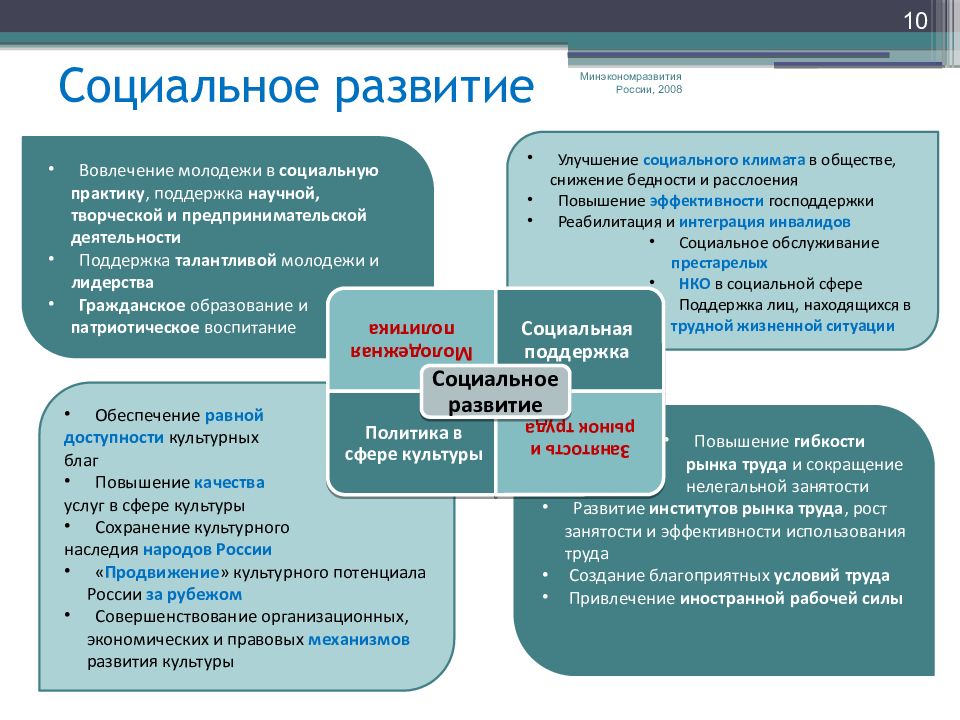The image size is (960, 720).
Task: Click the bold word "патриотическое"
Action: click(x=135, y=328)
